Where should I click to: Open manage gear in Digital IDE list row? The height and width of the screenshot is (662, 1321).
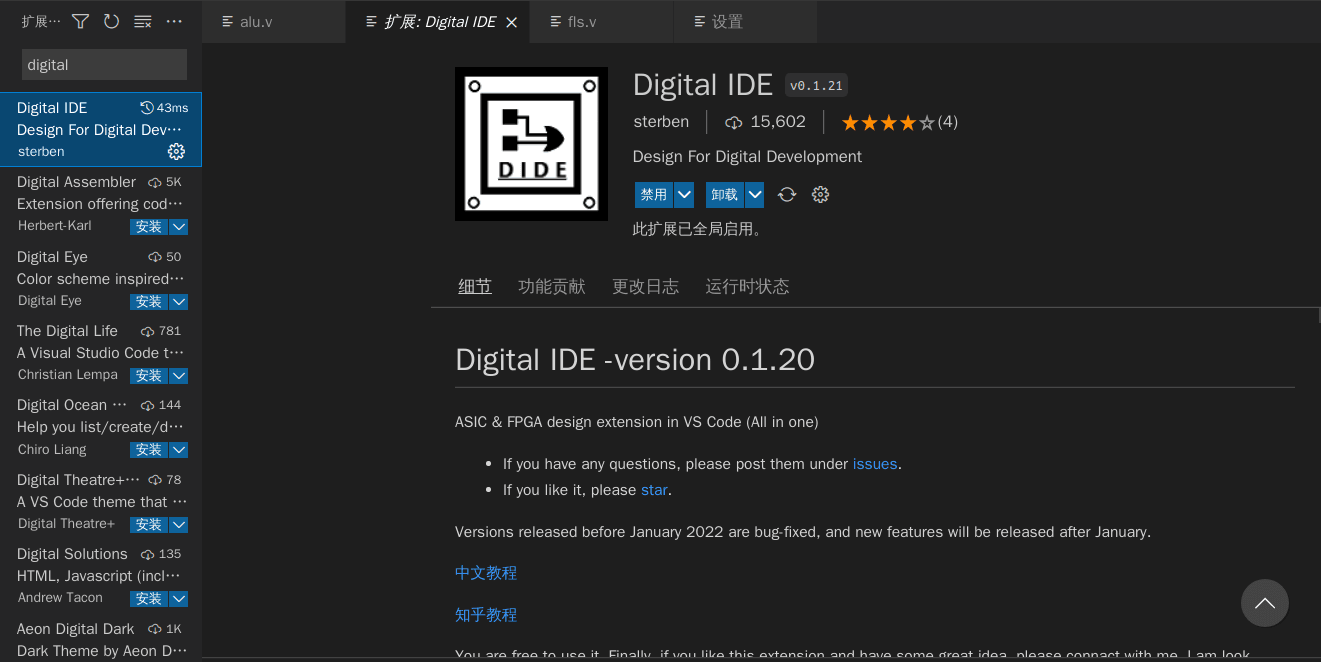(176, 151)
